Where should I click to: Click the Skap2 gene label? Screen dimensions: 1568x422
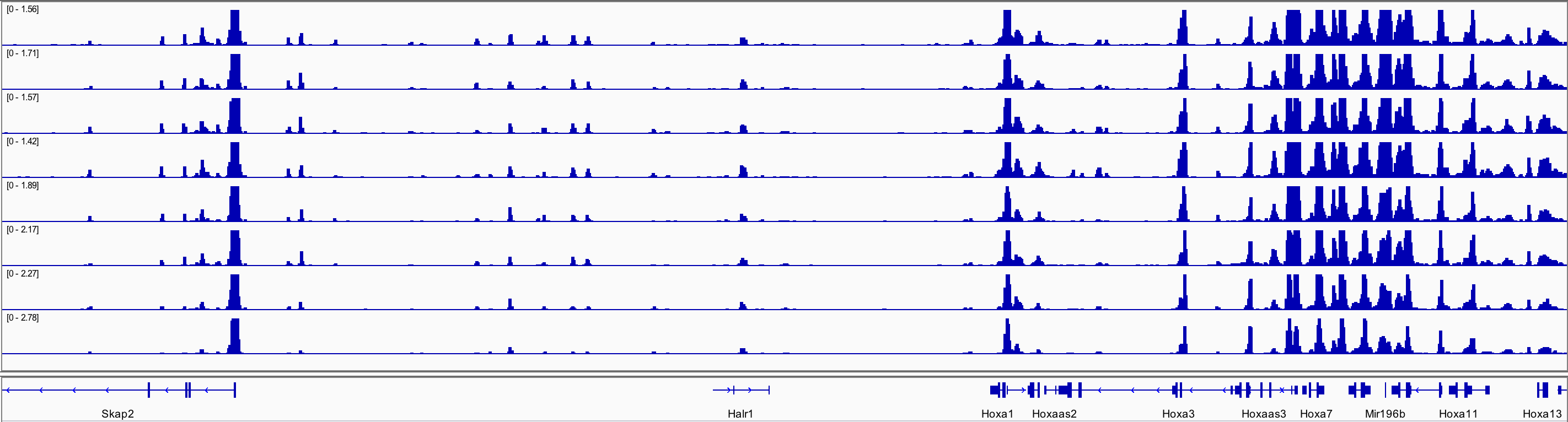pyautogui.click(x=117, y=414)
